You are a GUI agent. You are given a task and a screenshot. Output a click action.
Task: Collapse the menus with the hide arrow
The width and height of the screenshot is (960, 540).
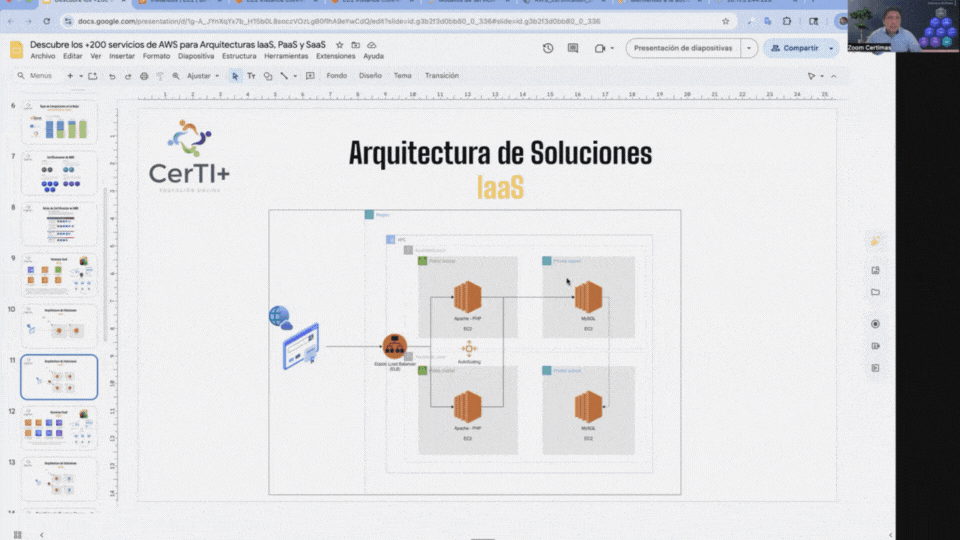(x=833, y=76)
